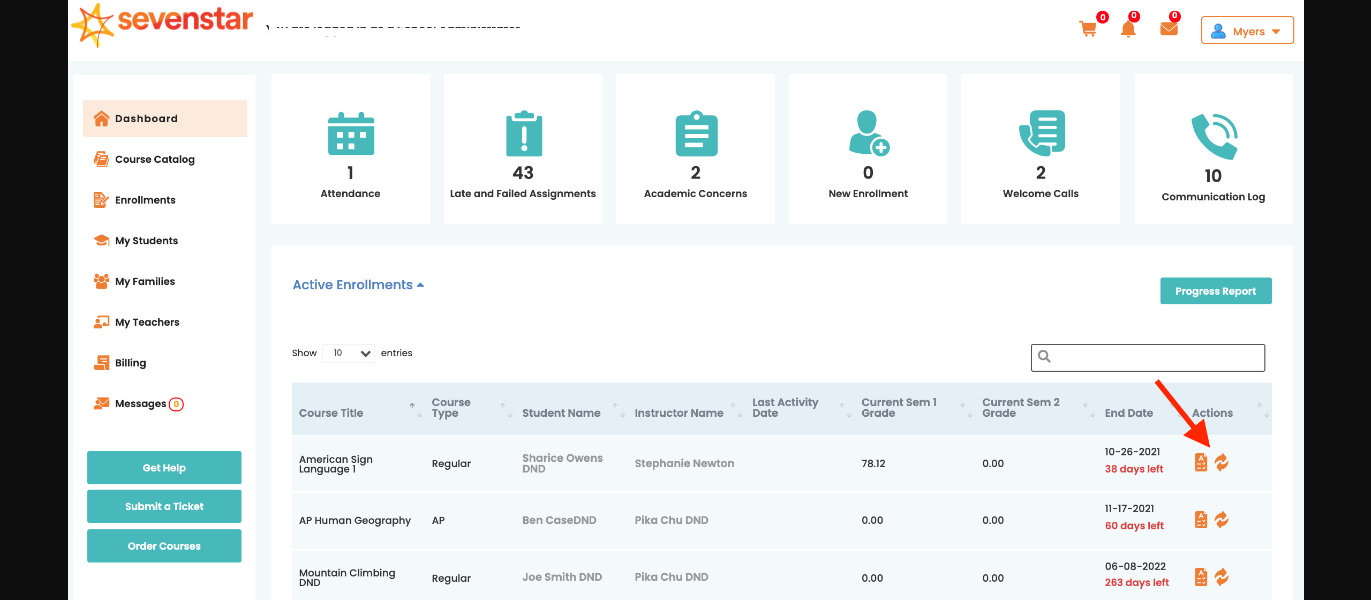Open the Myers user dropdown
Screen dimensions: 1371x600
(1247, 31)
